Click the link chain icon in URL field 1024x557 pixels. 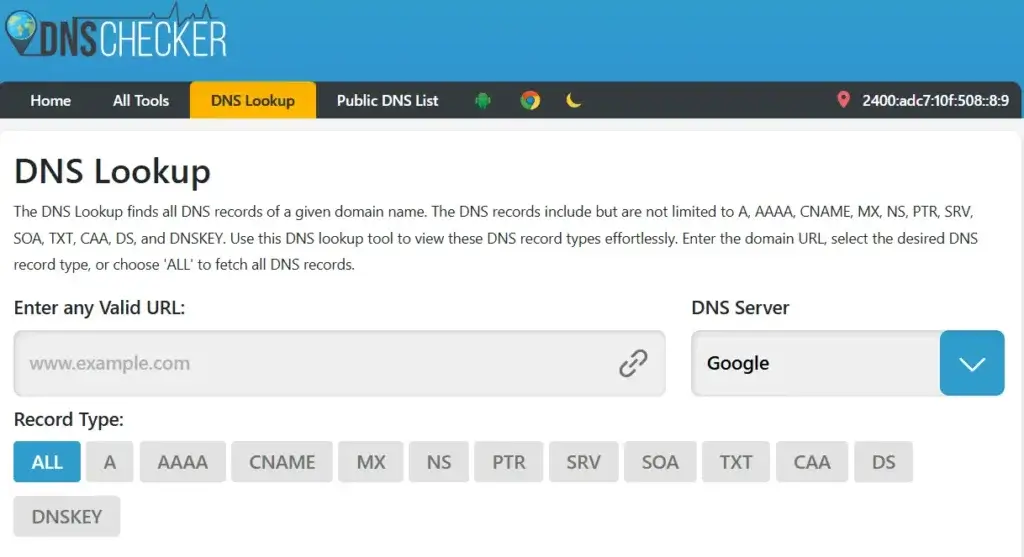(633, 363)
